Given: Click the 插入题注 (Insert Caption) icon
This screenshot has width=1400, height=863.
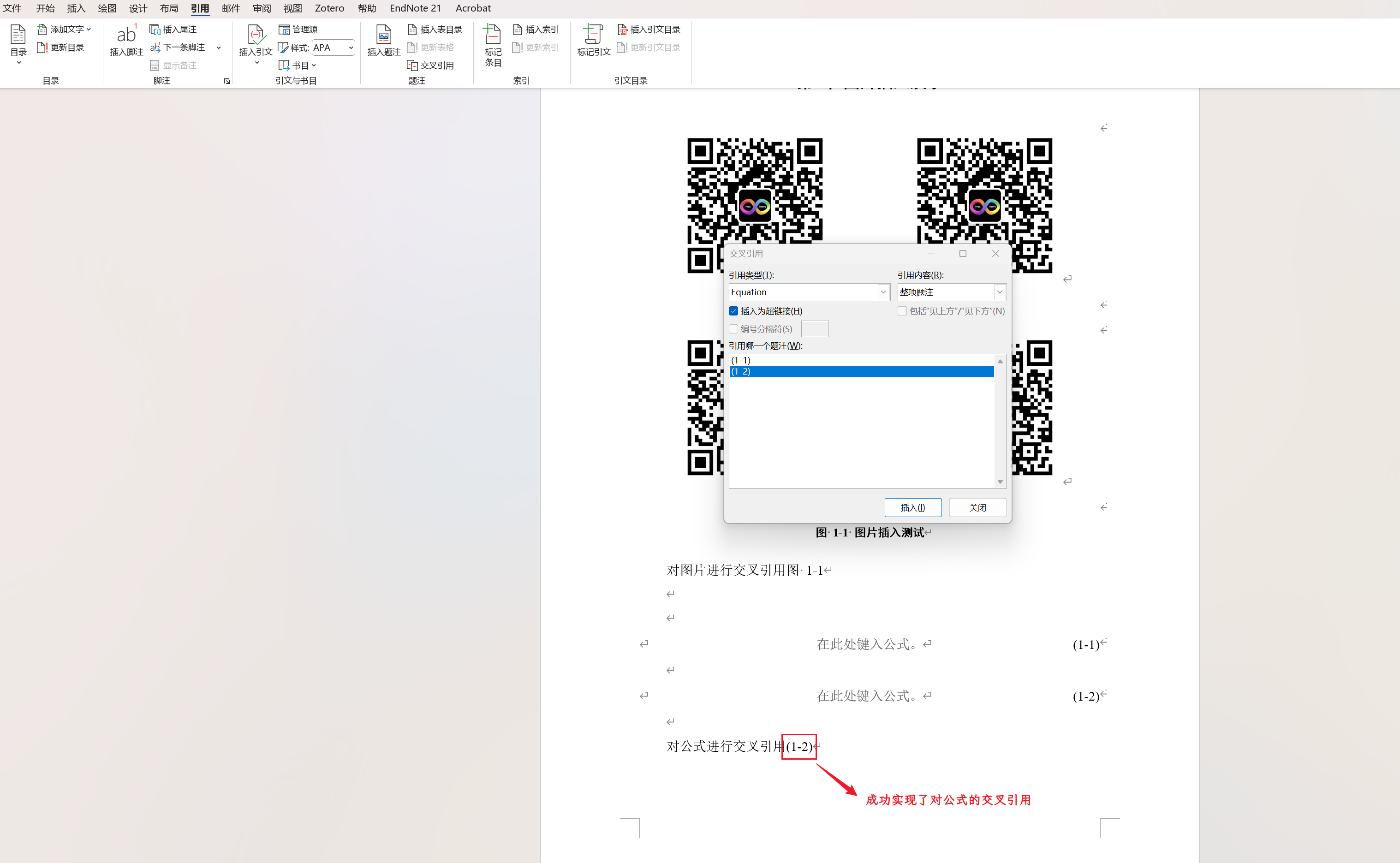Looking at the screenshot, I should pyautogui.click(x=383, y=40).
